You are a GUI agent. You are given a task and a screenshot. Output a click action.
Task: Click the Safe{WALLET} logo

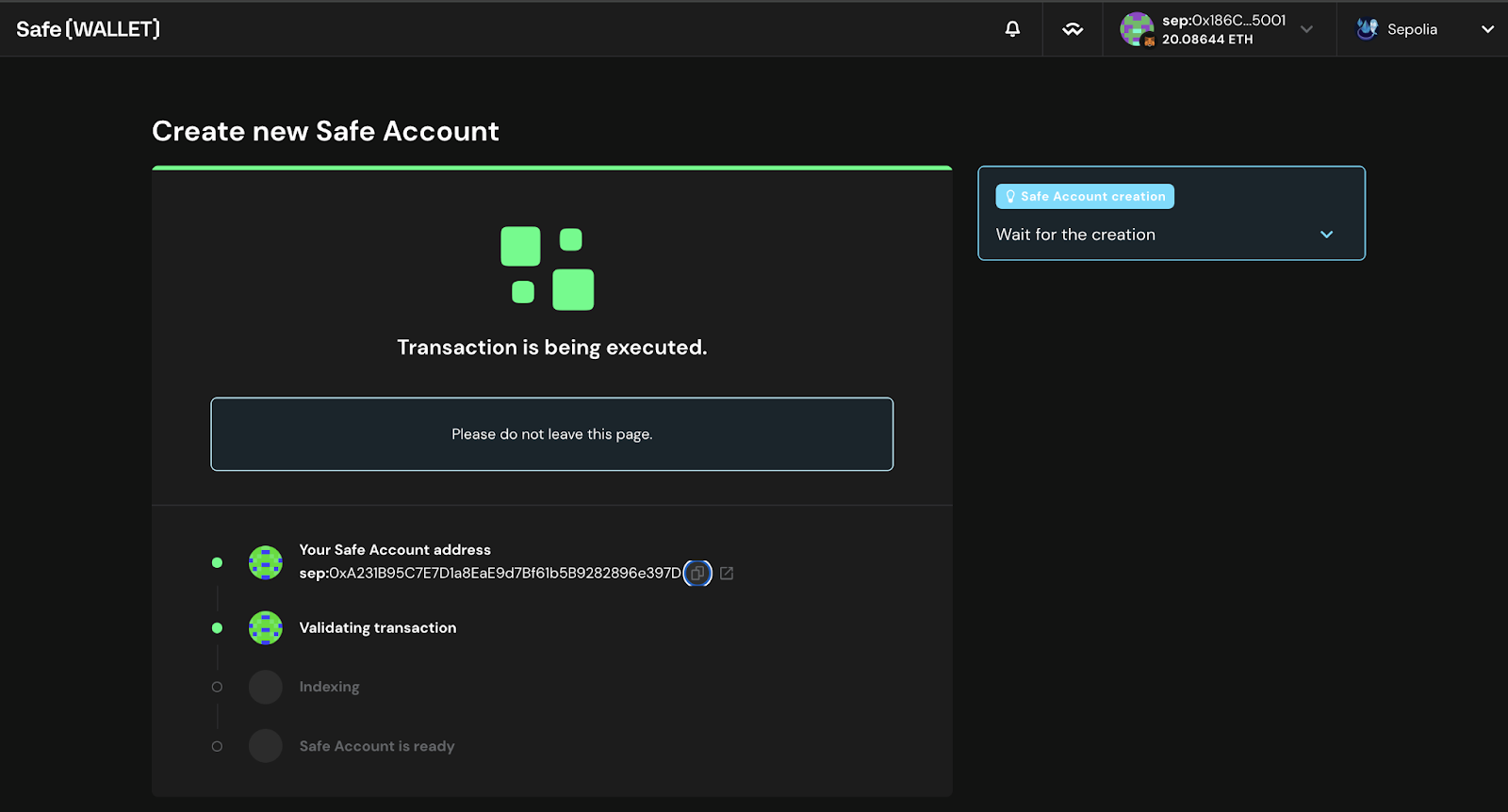88,29
